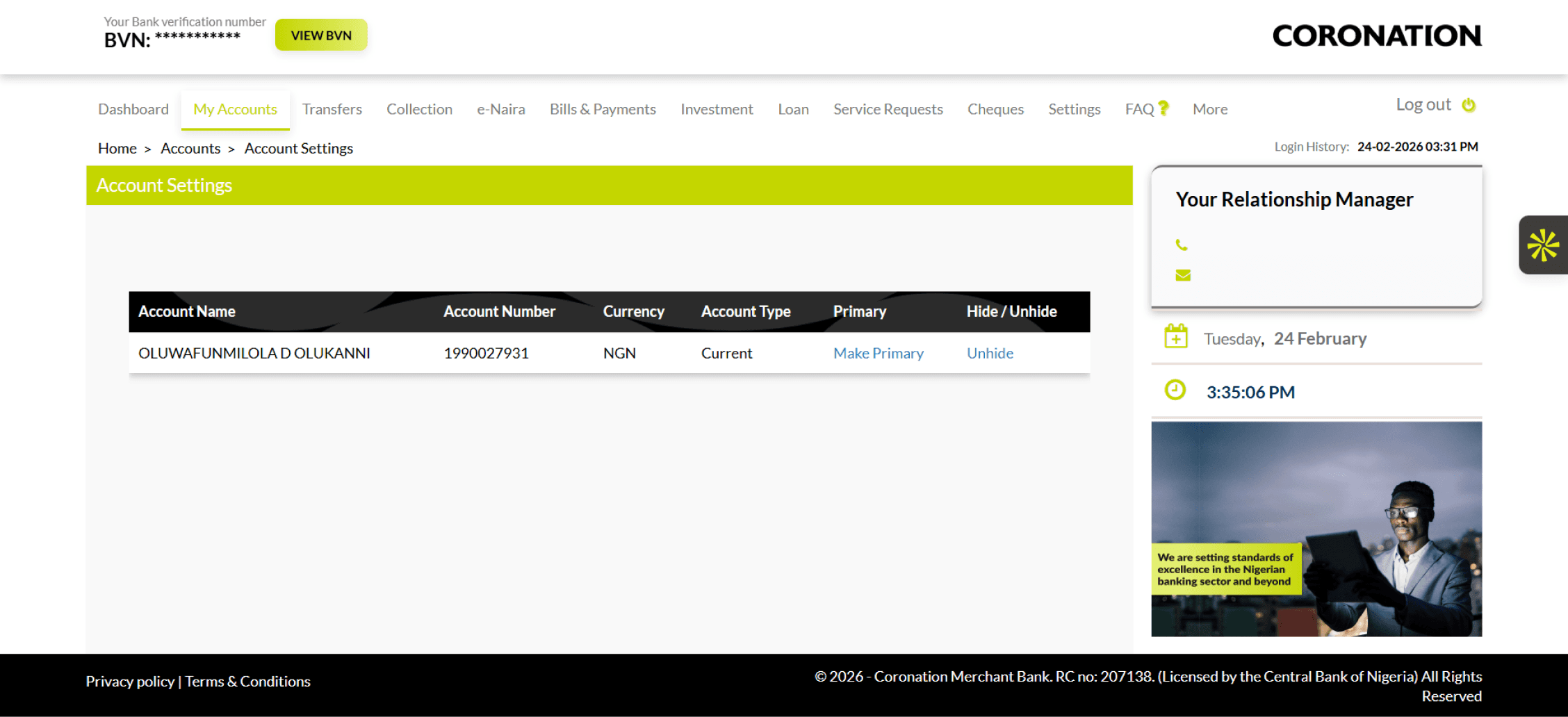Go to the Transfers menu
This screenshot has height=717, width=1568.
[x=332, y=109]
